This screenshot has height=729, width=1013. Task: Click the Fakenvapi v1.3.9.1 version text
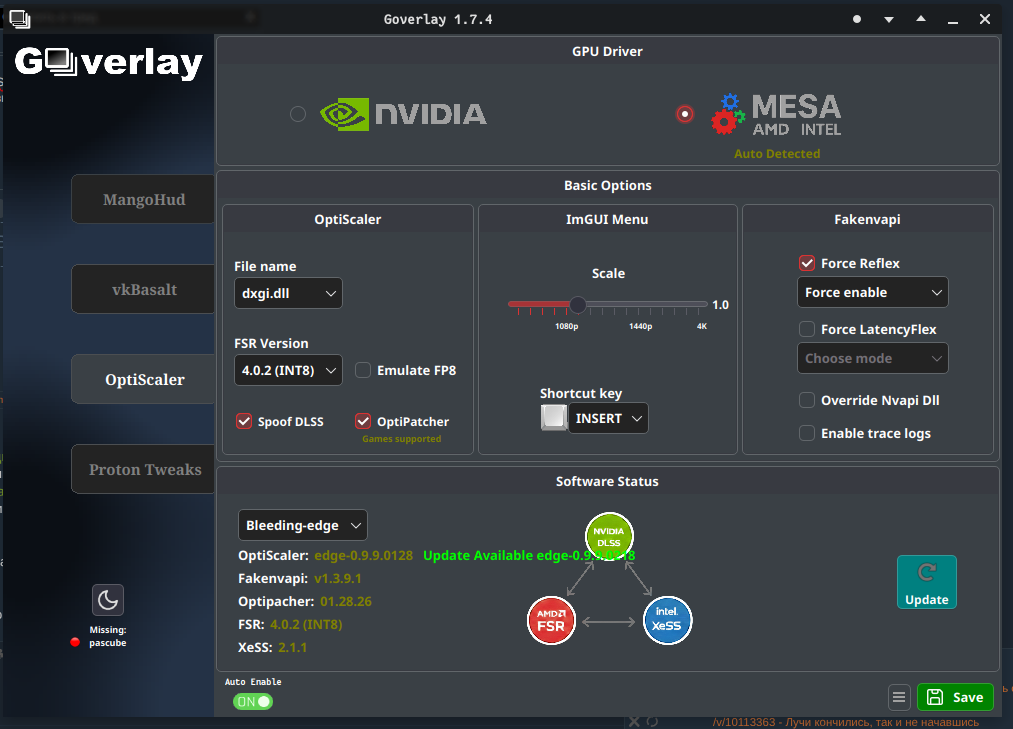tap(338, 578)
